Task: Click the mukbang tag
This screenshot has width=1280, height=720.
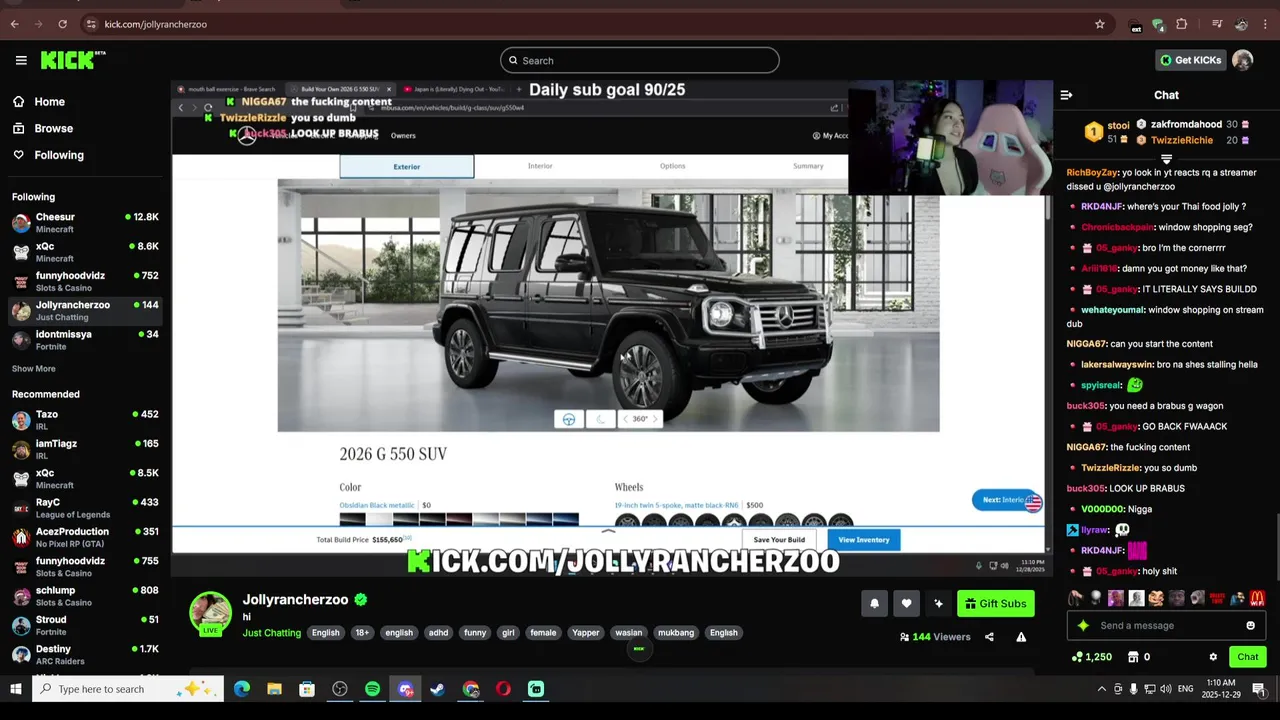Action: tap(675, 633)
